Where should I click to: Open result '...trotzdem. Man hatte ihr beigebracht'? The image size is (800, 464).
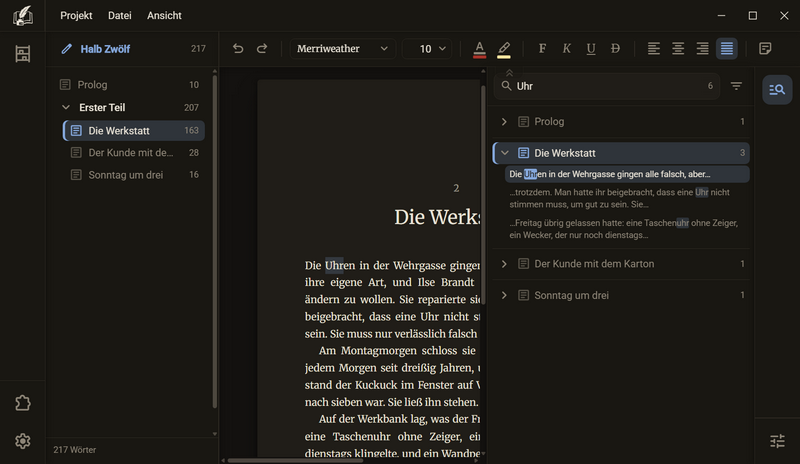tap(627, 199)
